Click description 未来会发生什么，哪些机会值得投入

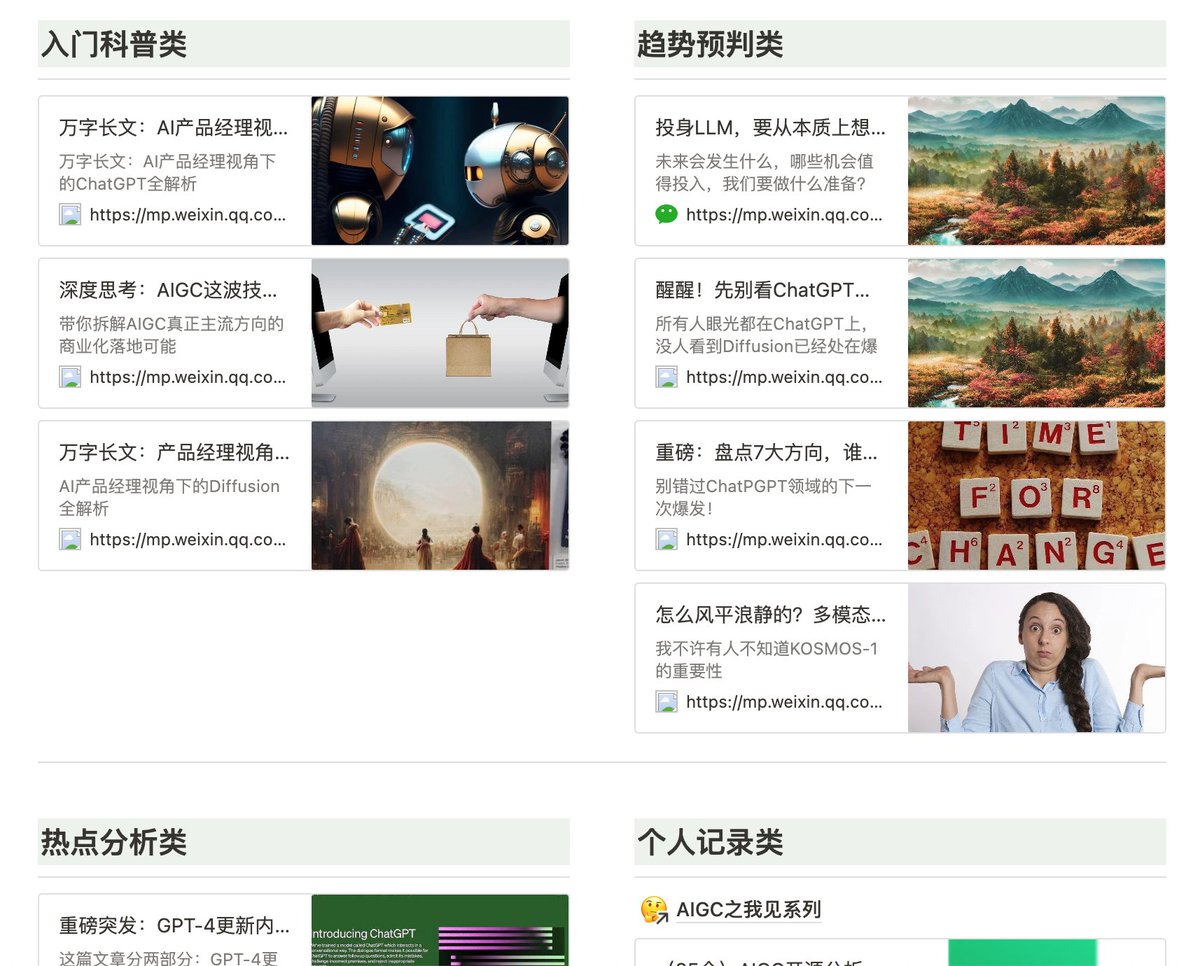764,172
